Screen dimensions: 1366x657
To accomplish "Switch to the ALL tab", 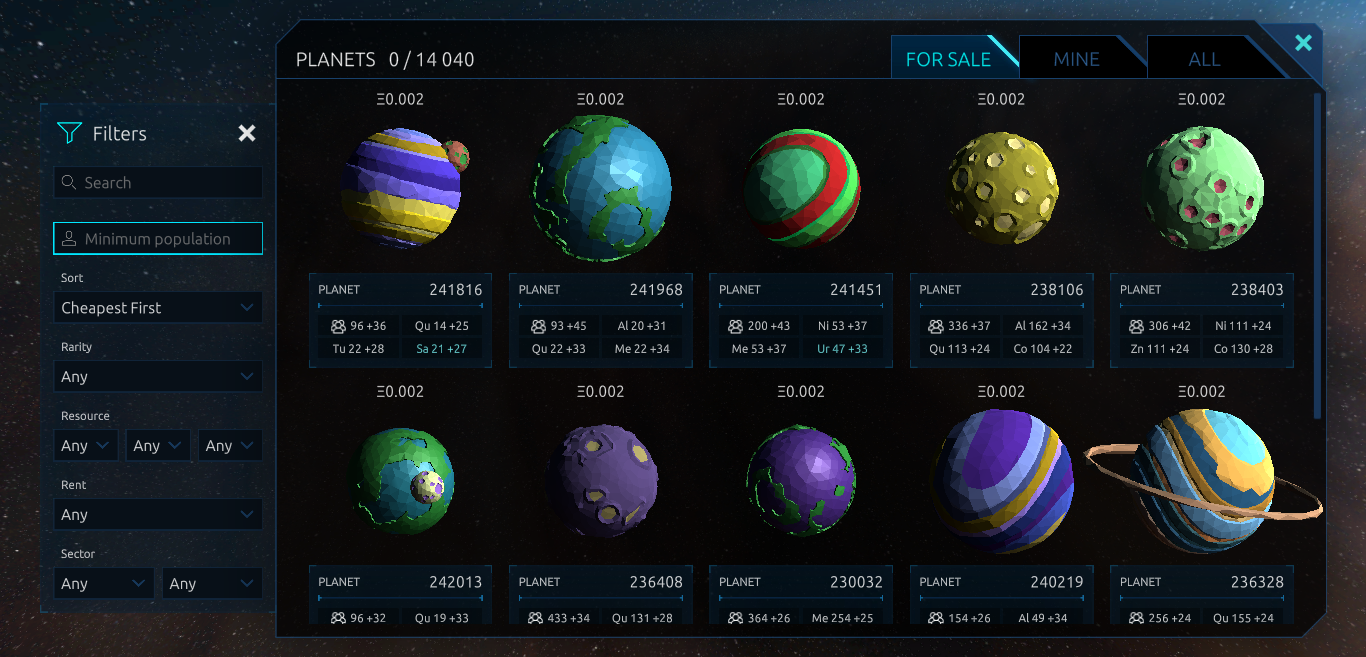I will click(1204, 59).
